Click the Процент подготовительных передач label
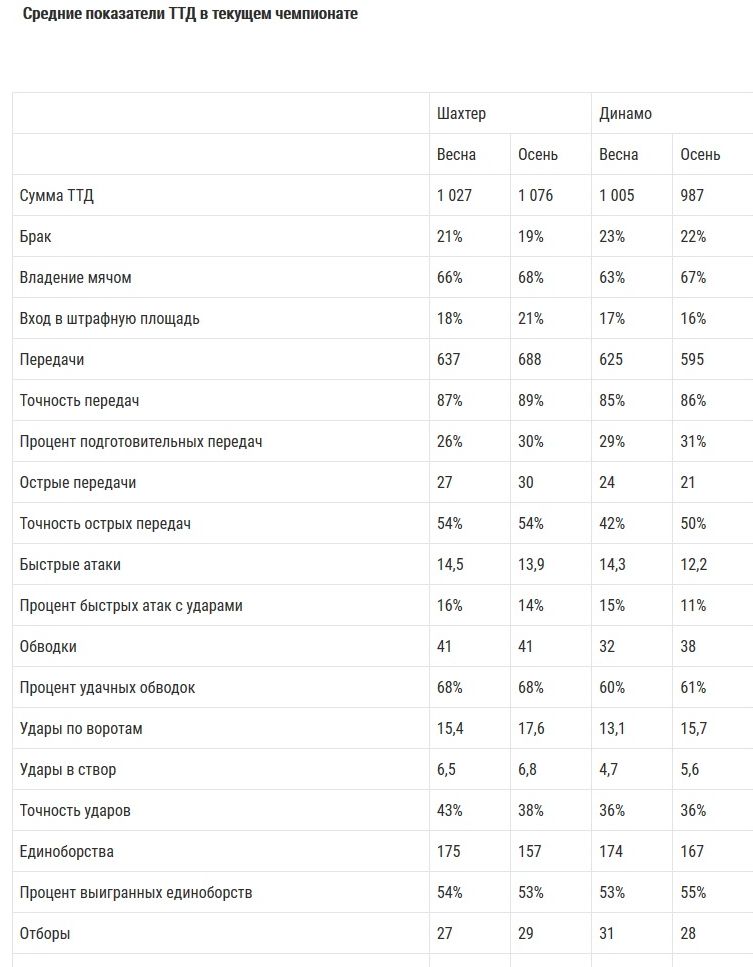Viewport: 753px width, 967px height. (x=141, y=442)
